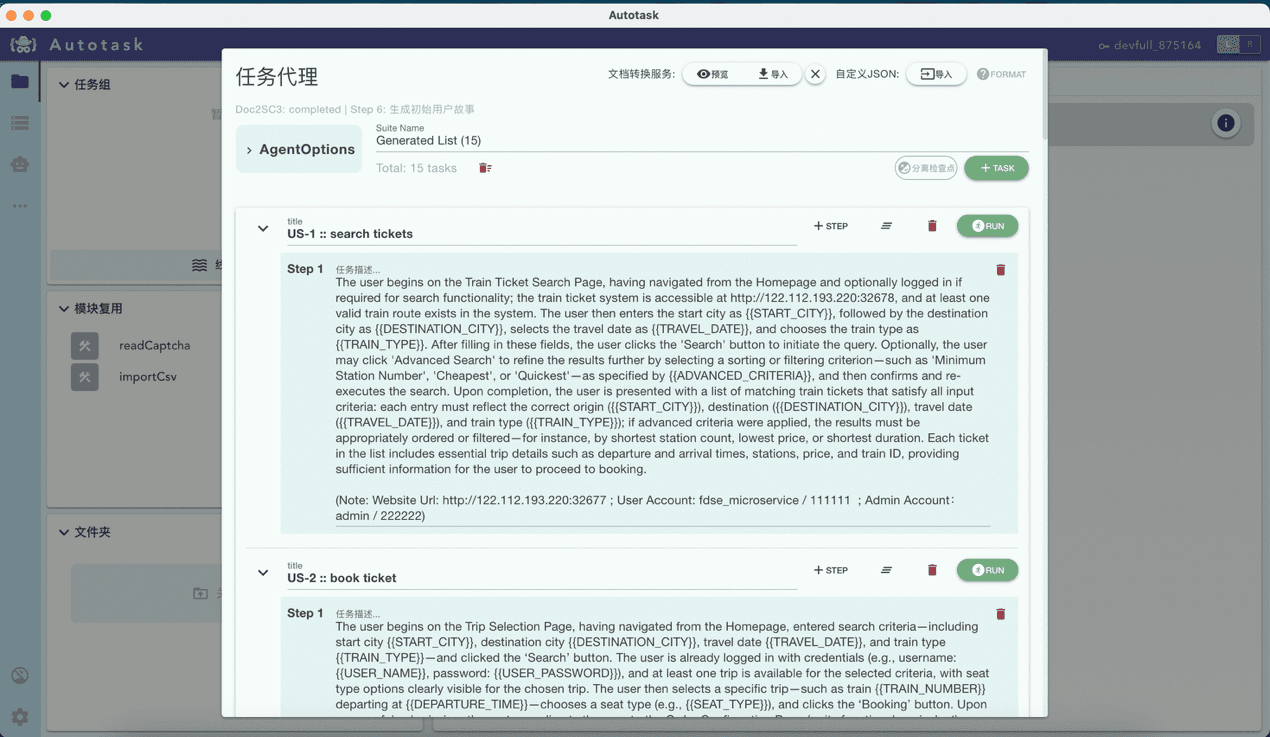Click the preview (预览) eye button

click(x=713, y=74)
